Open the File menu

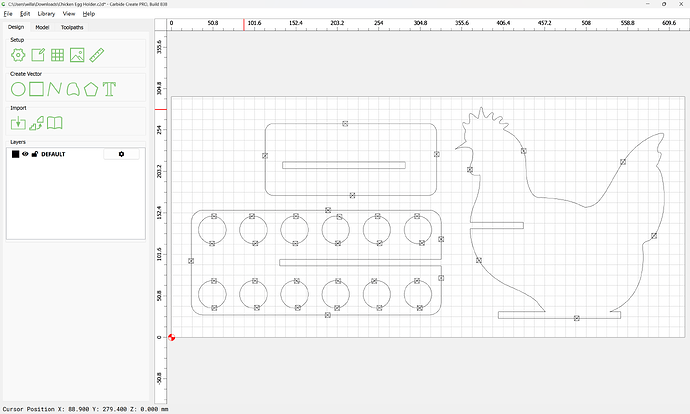point(8,14)
